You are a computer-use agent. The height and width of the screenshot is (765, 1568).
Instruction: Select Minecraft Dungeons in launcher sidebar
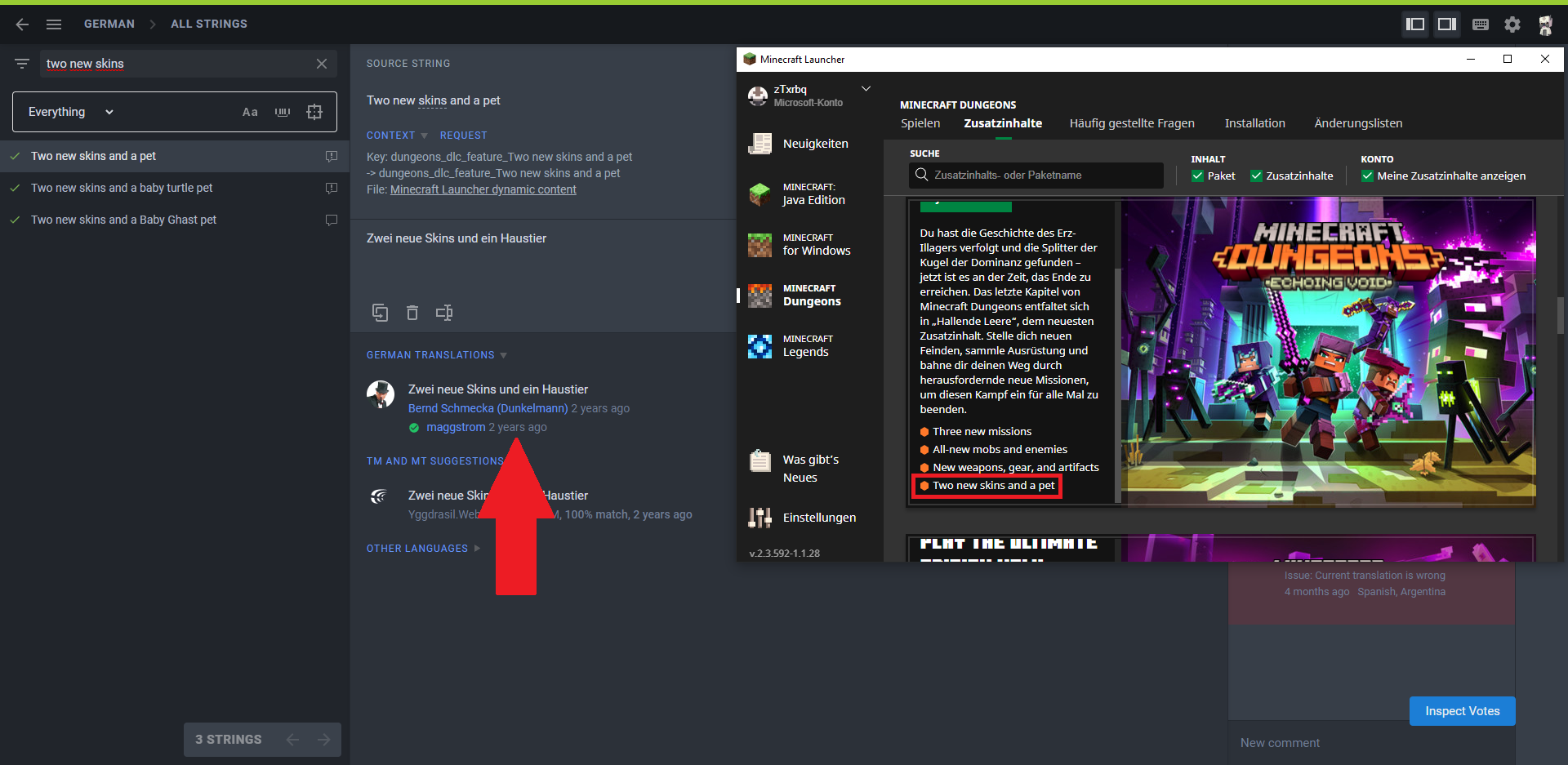(x=810, y=296)
